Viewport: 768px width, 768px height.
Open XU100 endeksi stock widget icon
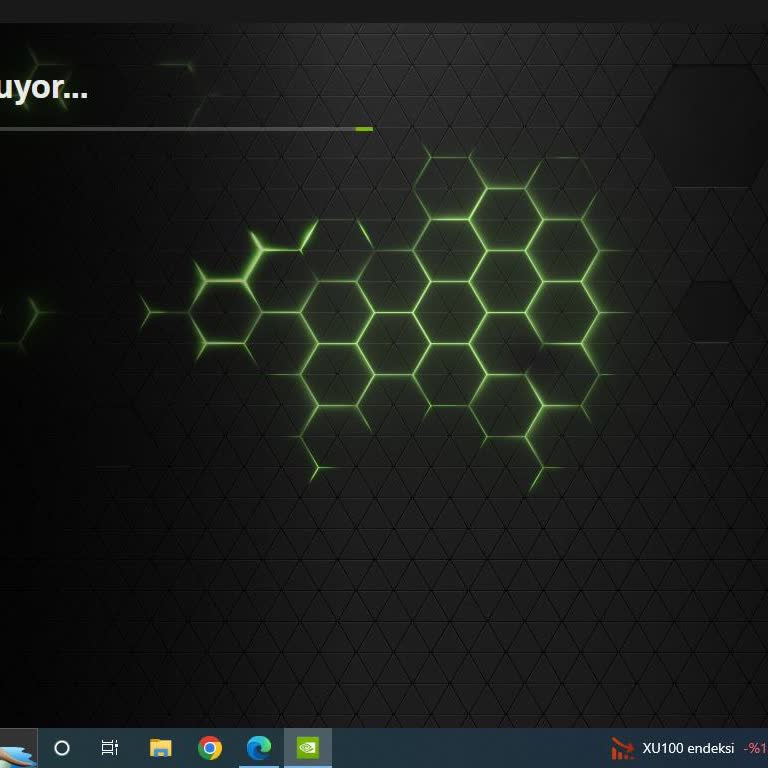coord(622,748)
